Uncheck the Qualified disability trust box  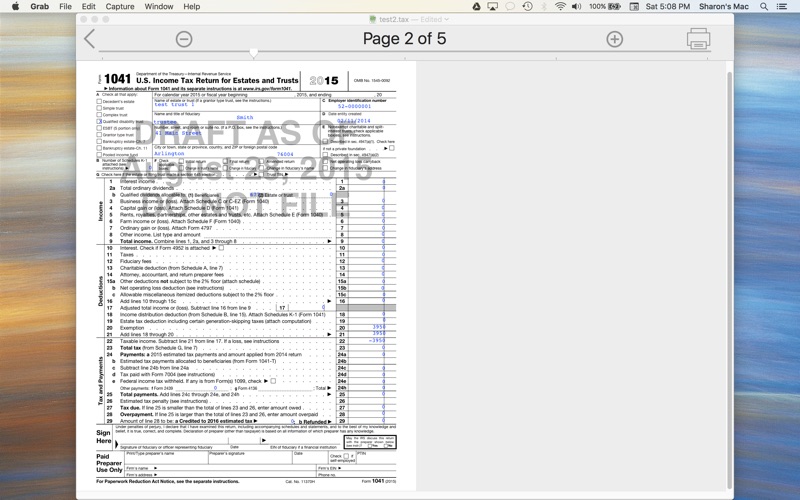click(99, 121)
